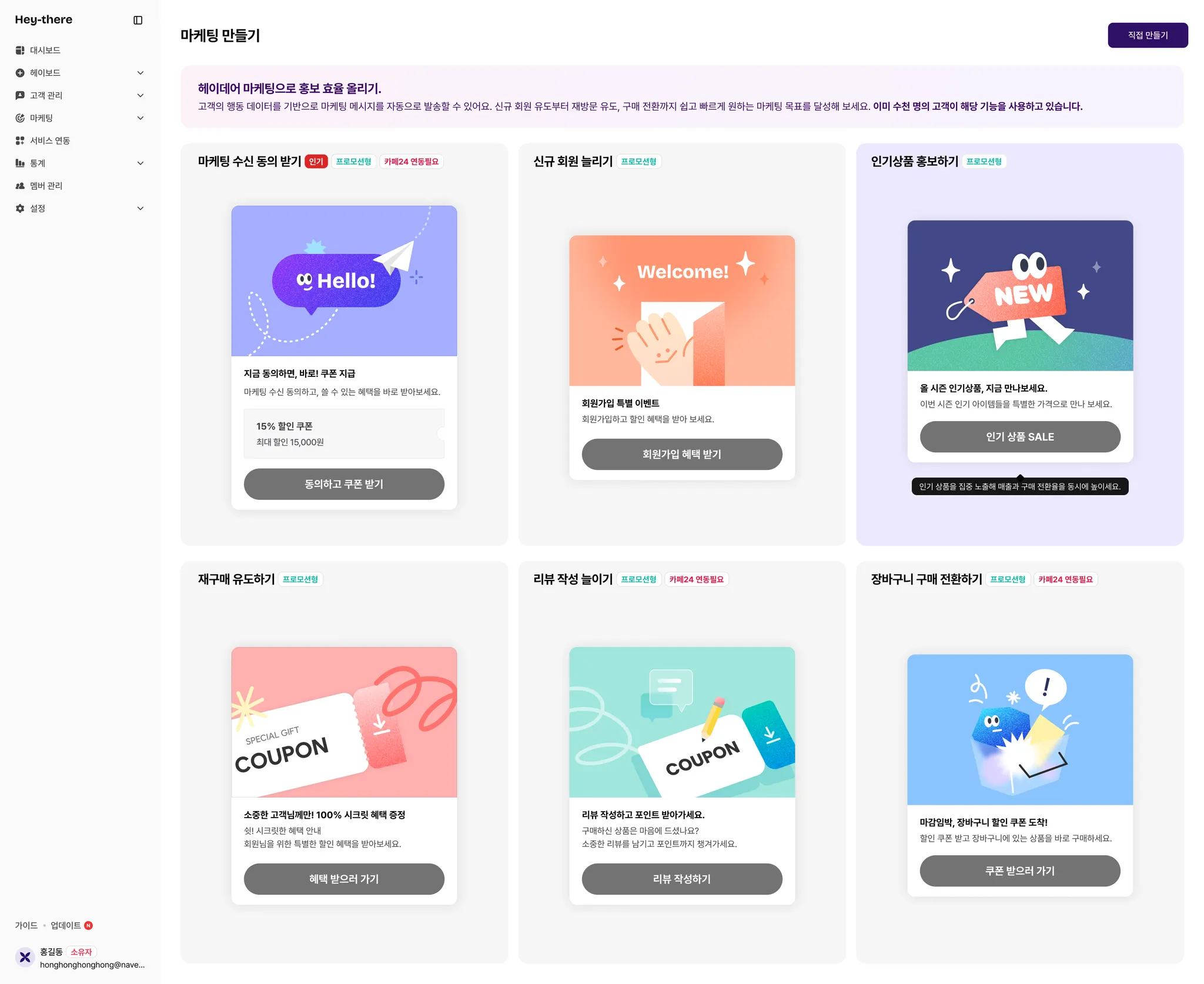The image size is (1204, 984).
Task: Click the 통계 bar chart icon
Action: 20,163
